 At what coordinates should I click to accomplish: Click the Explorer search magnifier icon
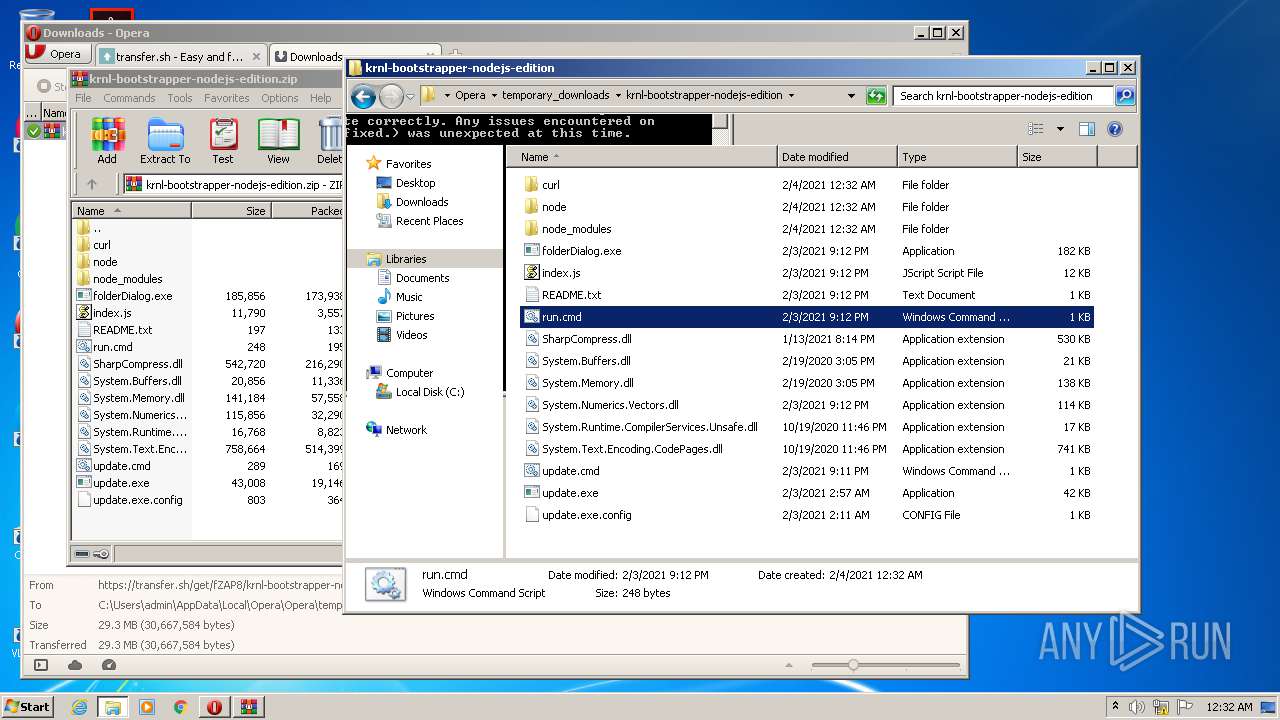(x=1125, y=96)
